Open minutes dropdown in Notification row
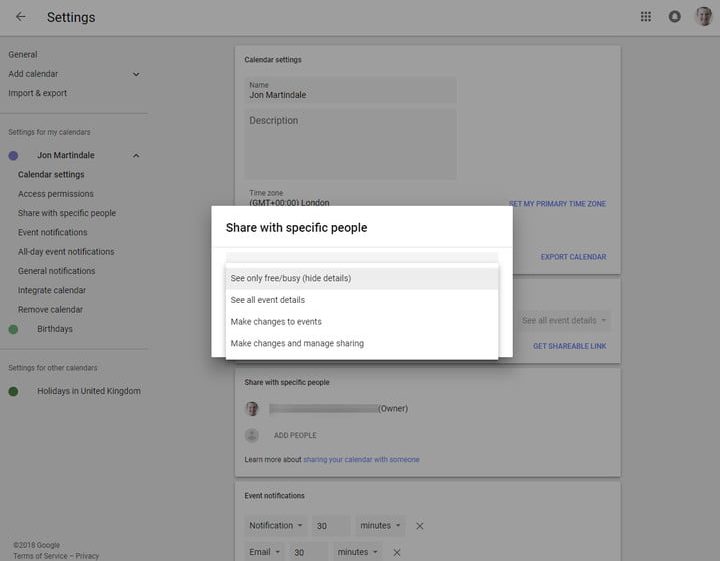720x561 pixels. pos(380,526)
